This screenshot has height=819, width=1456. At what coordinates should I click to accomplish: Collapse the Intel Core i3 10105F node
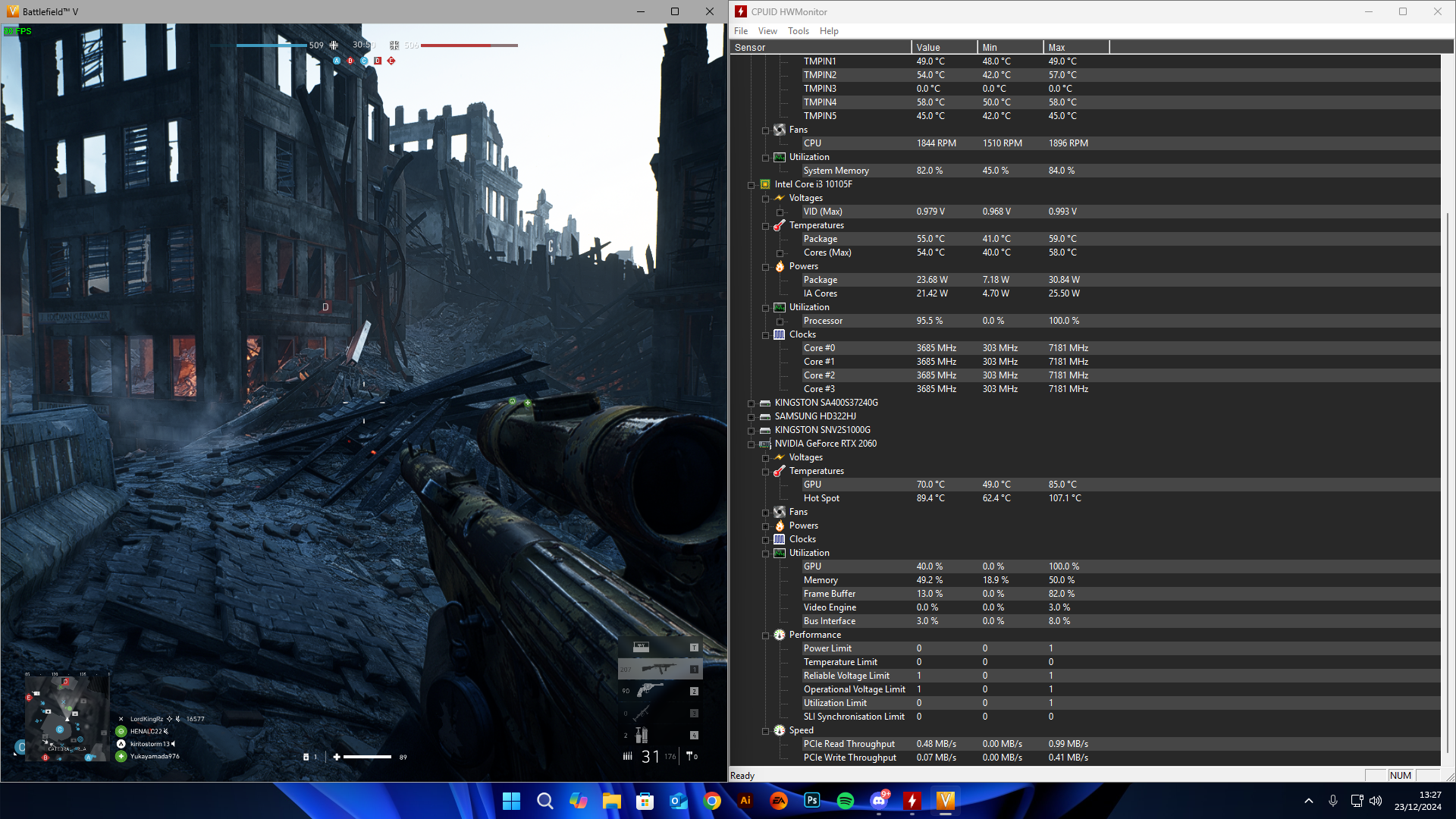tap(752, 185)
